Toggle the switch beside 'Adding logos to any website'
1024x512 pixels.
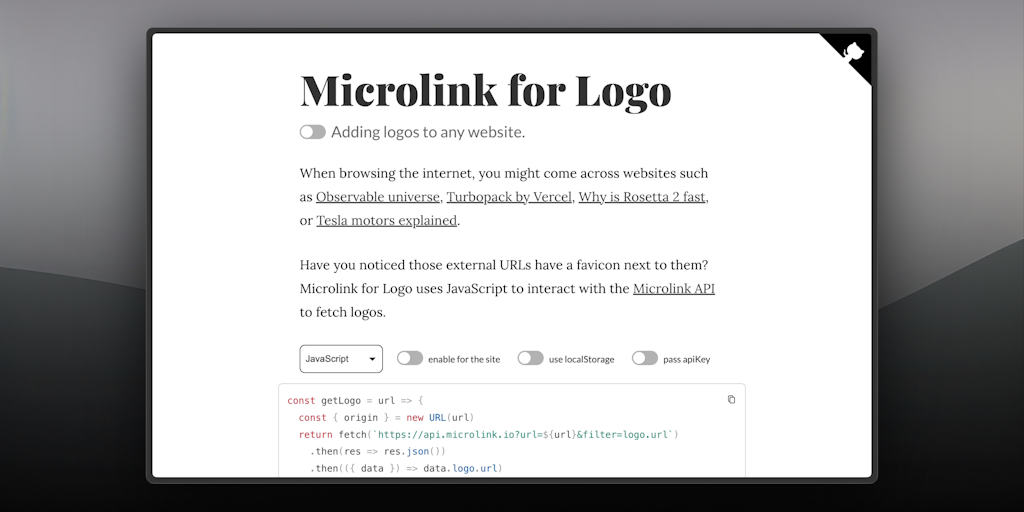(x=313, y=132)
